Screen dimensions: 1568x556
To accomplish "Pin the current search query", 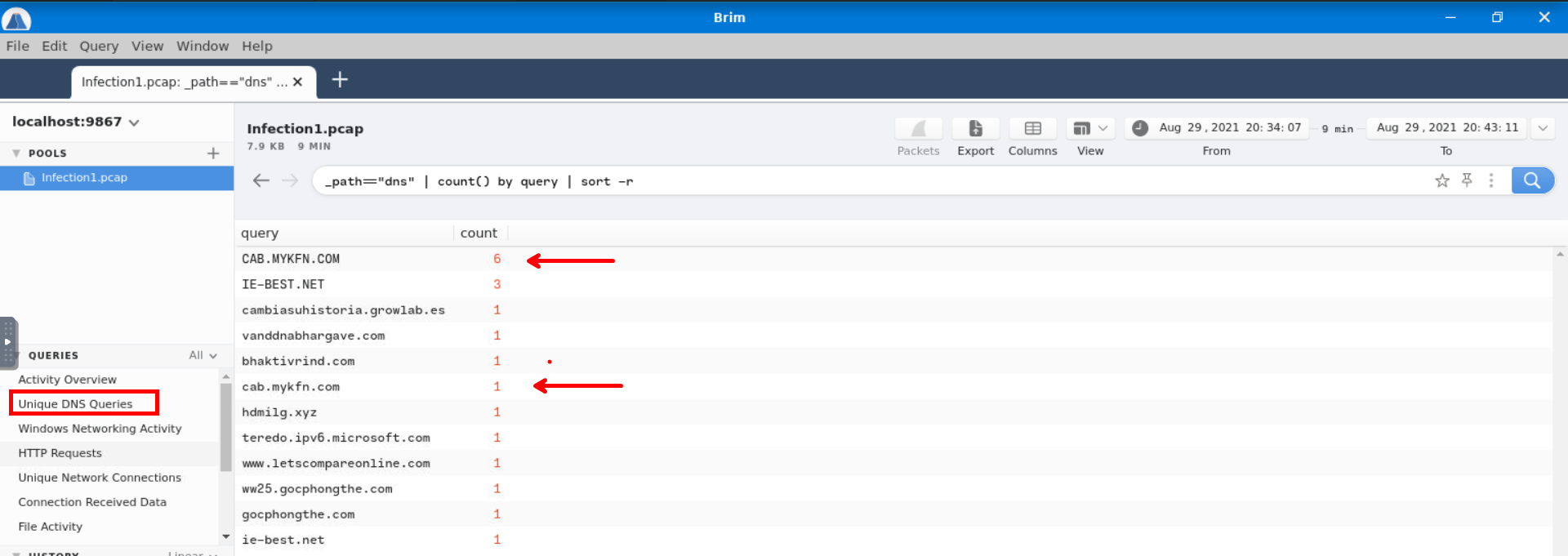I will (1467, 180).
